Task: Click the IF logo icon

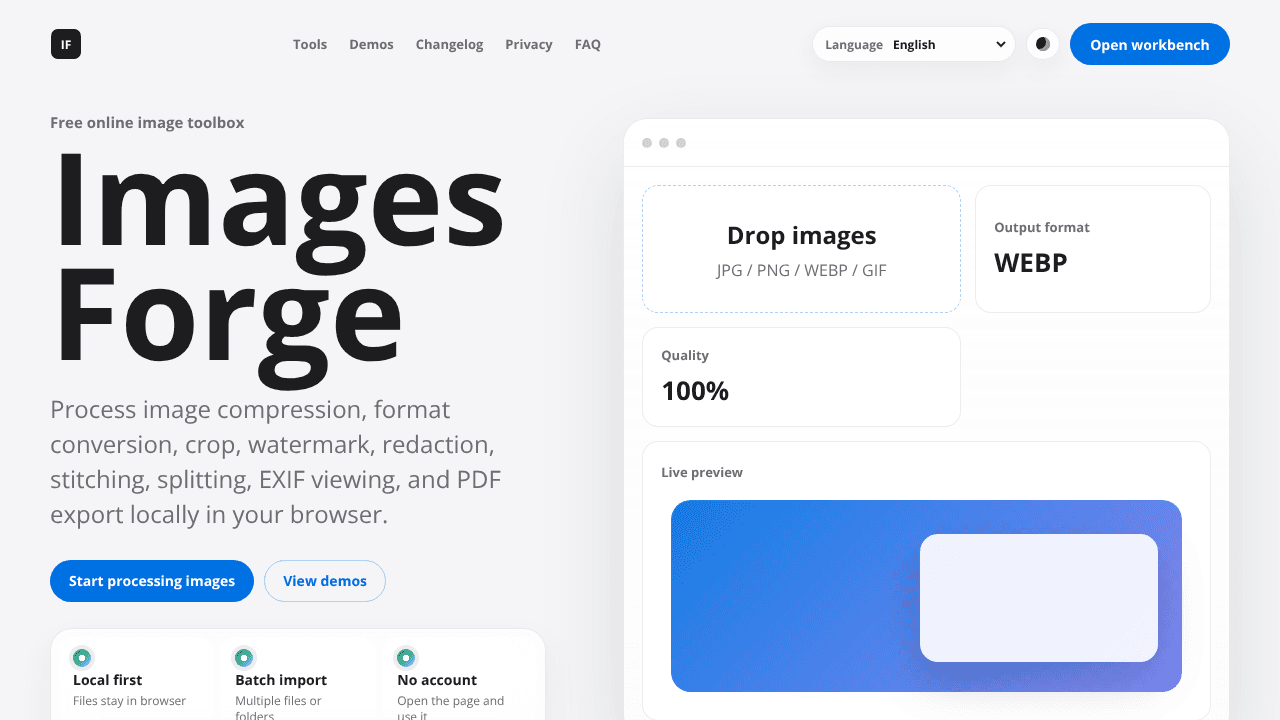Action: click(x=66, y=44)
